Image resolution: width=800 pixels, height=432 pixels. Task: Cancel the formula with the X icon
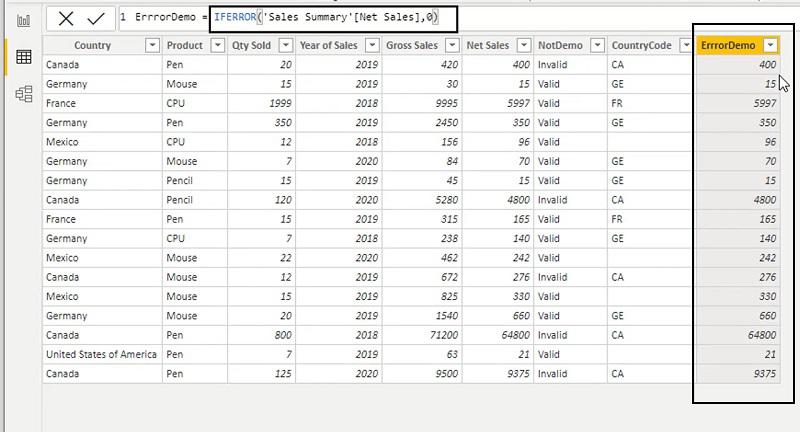click(66, 19)
